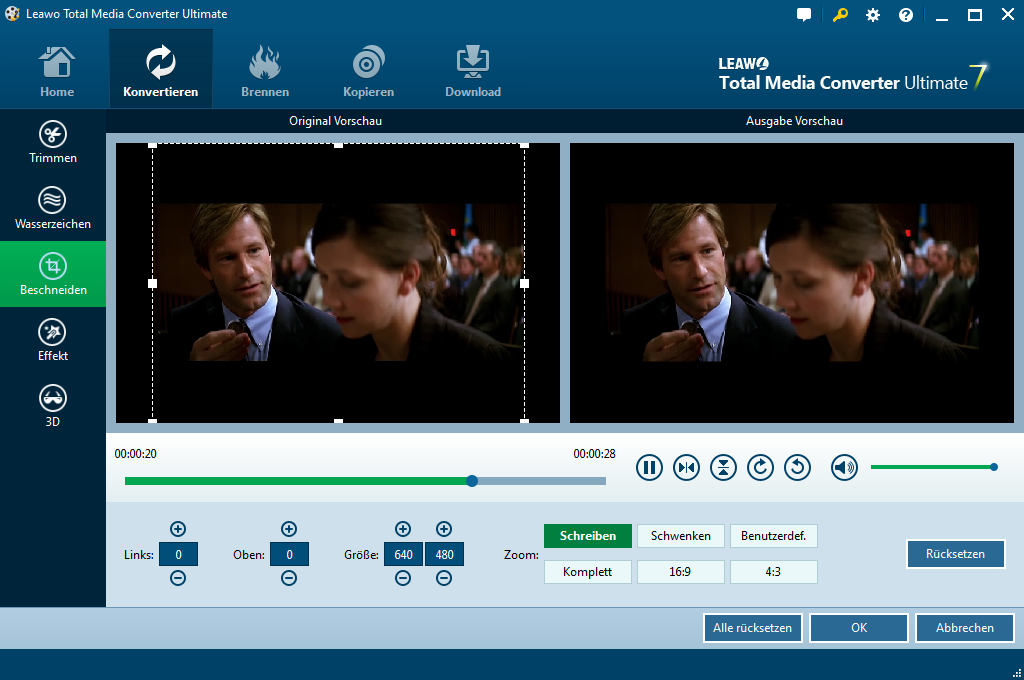This screenshot has height=680, width=1024.
Task: Open the feedback chat icon
Action: click(804, 14)
